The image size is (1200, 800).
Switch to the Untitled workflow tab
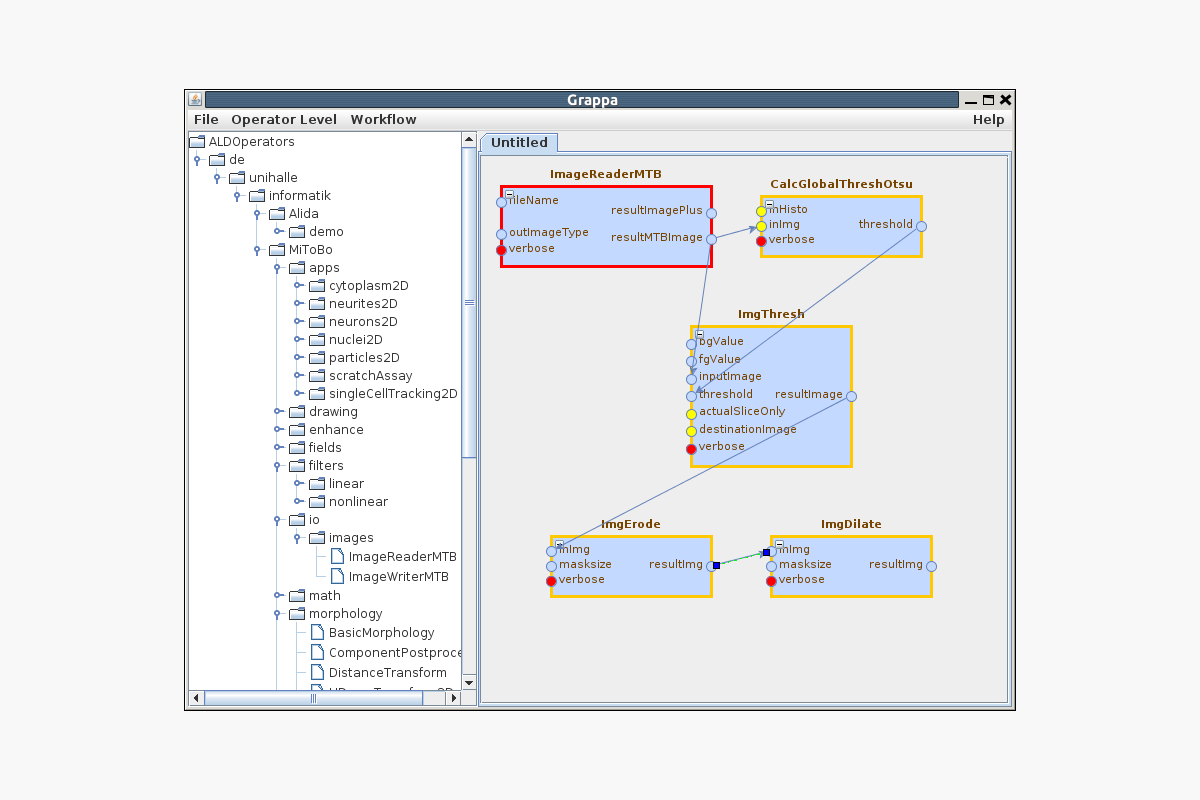click(x=519, y=143)
